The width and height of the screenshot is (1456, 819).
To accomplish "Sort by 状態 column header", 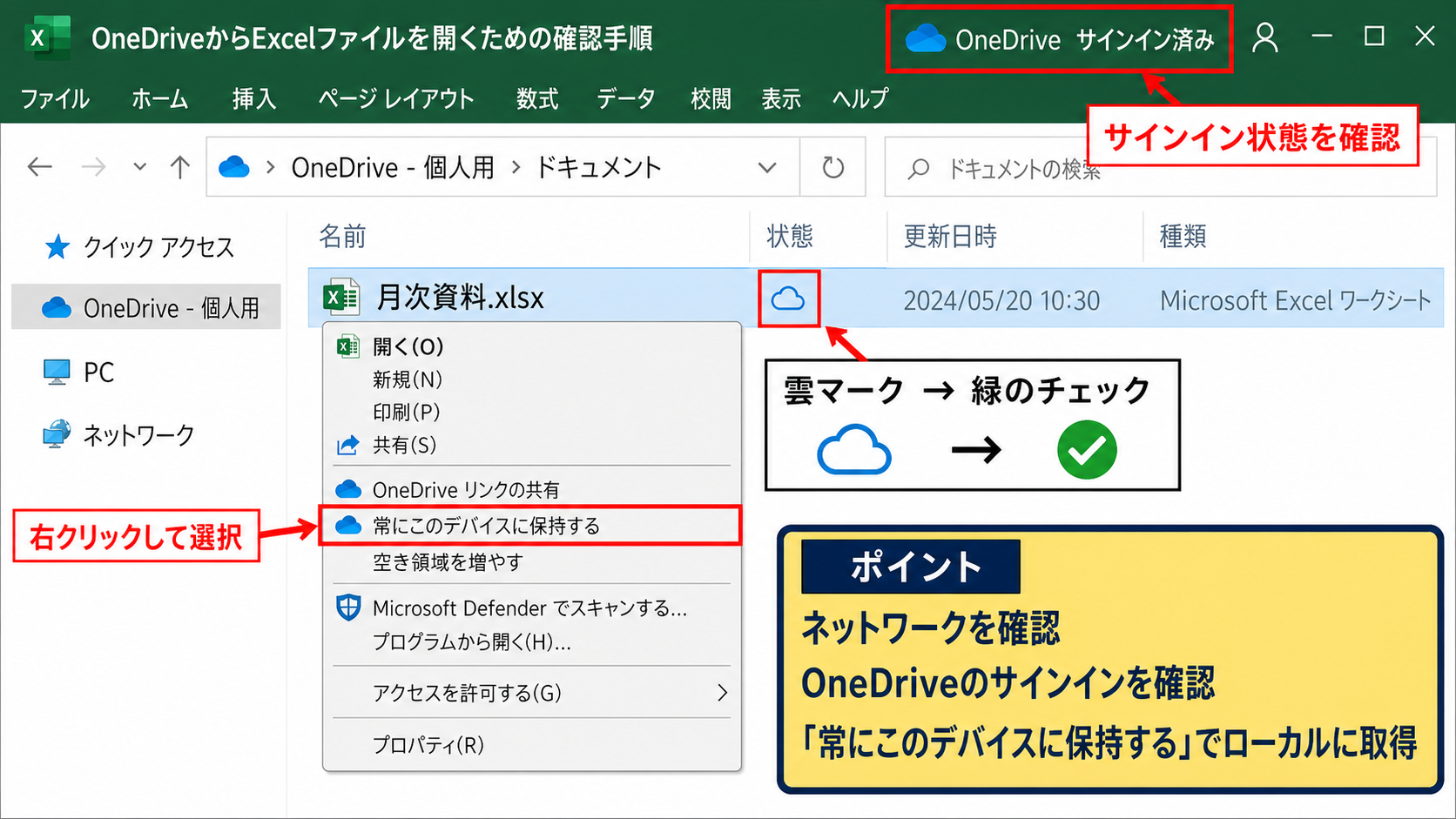I will (790, 236).
